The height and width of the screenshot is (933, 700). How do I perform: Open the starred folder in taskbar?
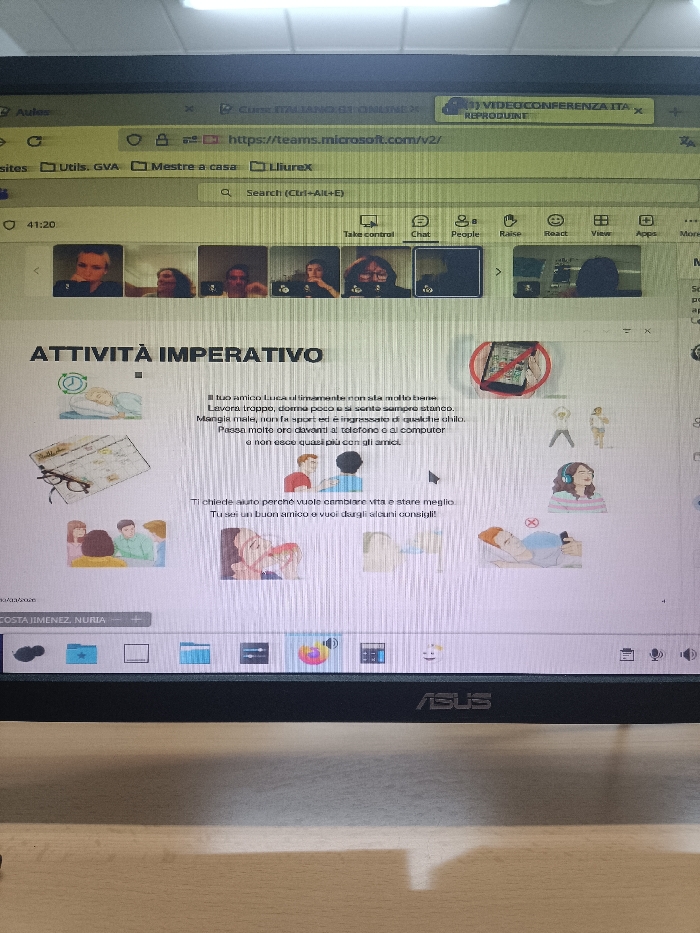tap(81, 653)
